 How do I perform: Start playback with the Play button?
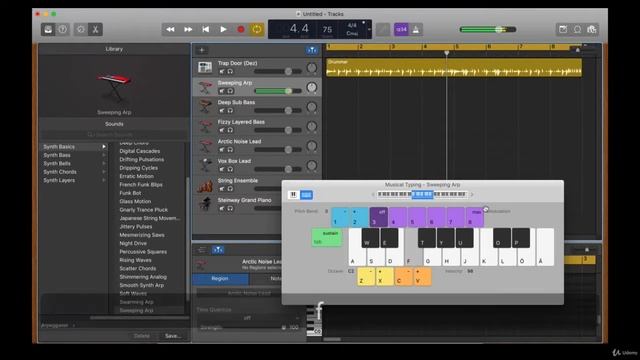point(223,29)
